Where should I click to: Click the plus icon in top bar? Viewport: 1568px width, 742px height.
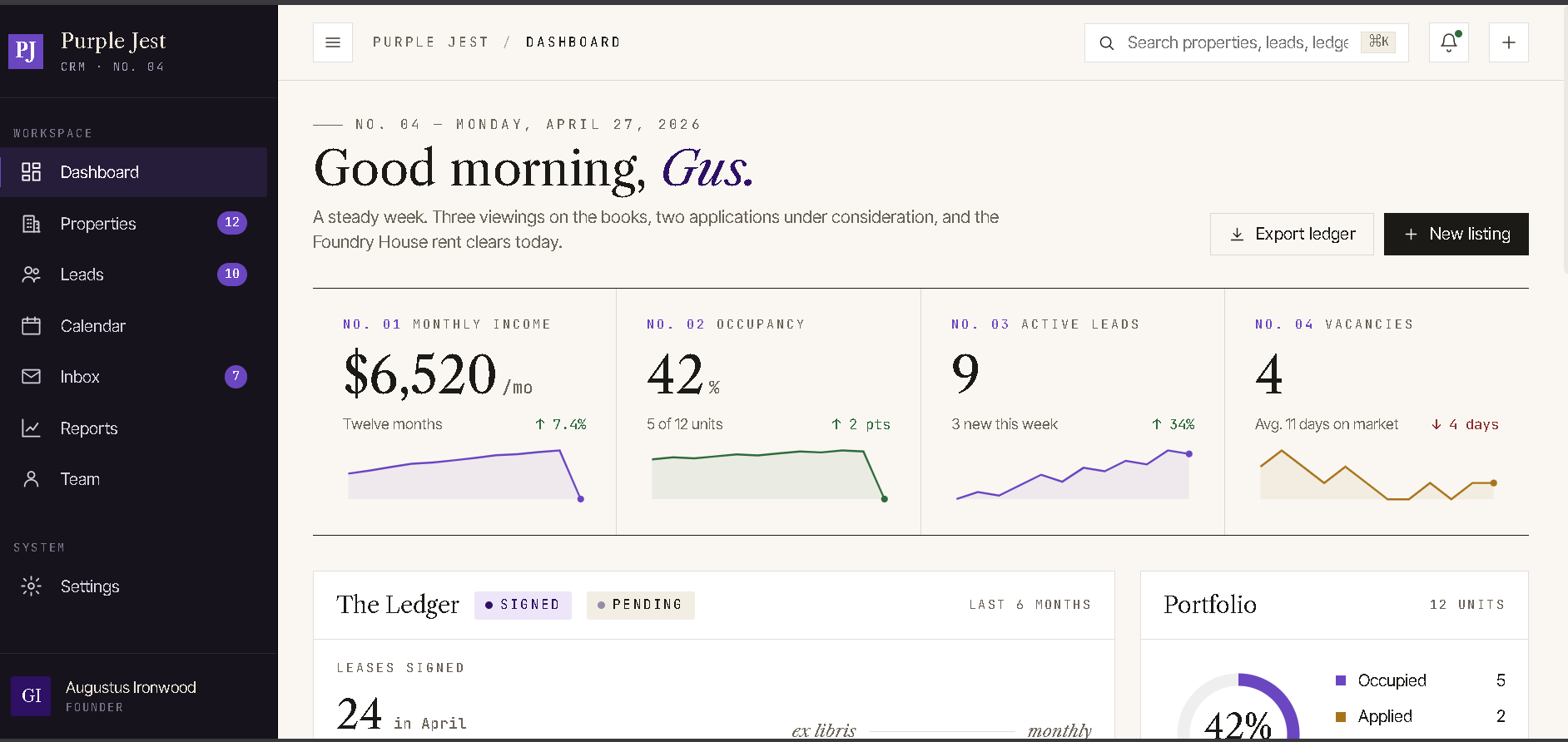click(x=1509, y=42)
